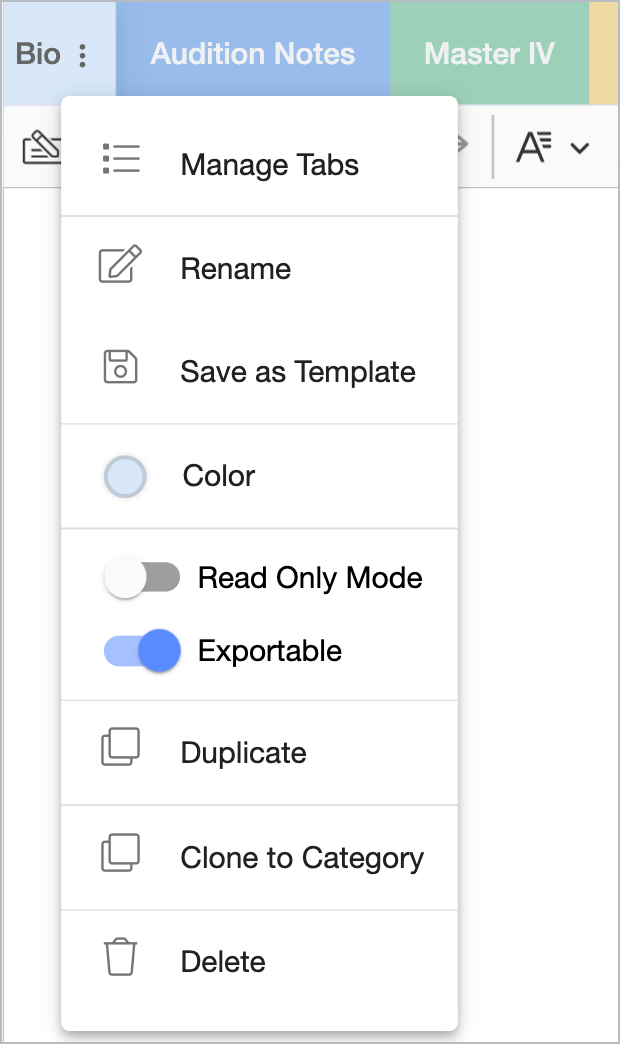
Task: Open the Master IV tab
Action: 489,54
